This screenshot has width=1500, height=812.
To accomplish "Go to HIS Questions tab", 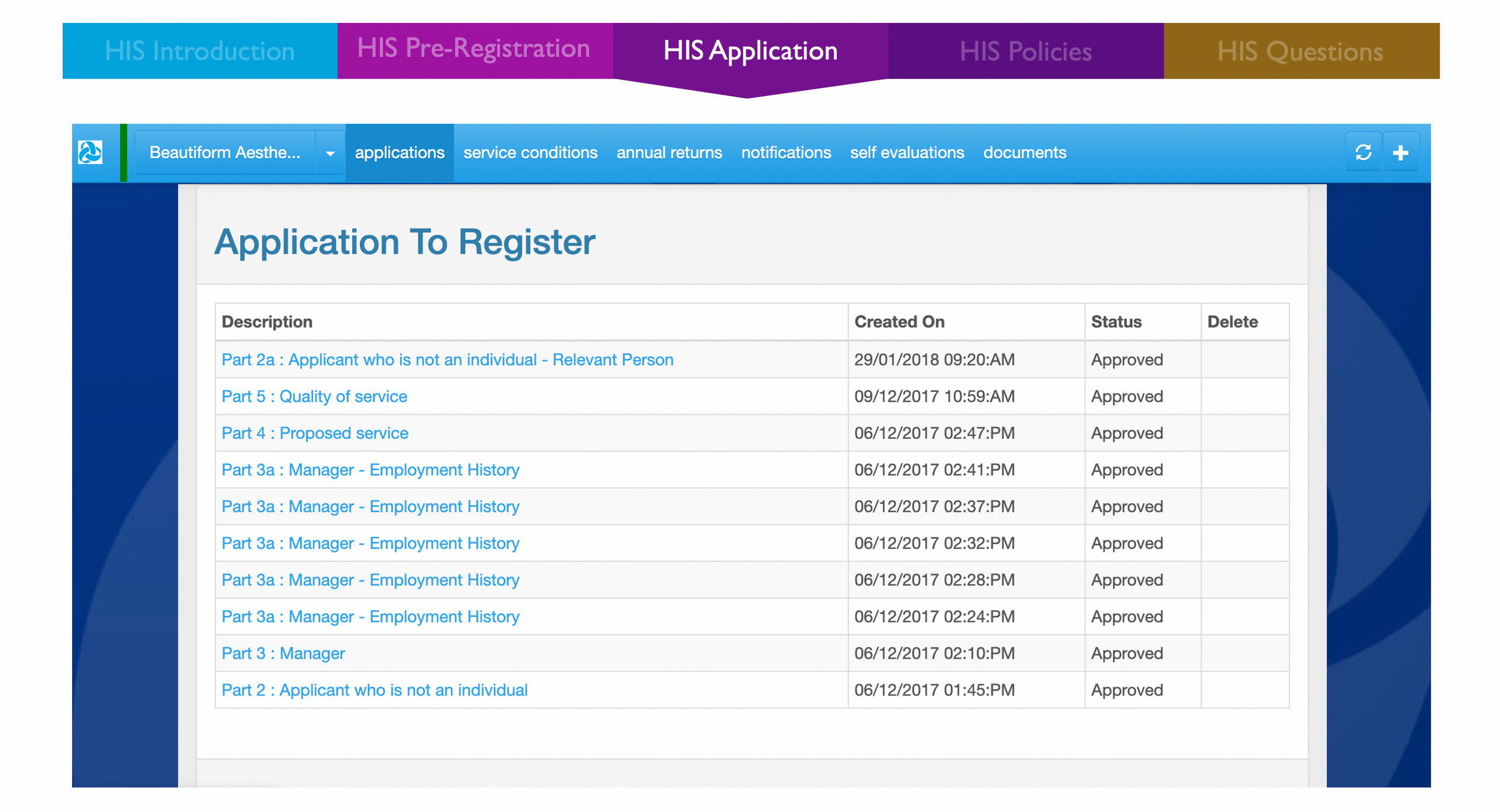I will tap(1300, 52).
